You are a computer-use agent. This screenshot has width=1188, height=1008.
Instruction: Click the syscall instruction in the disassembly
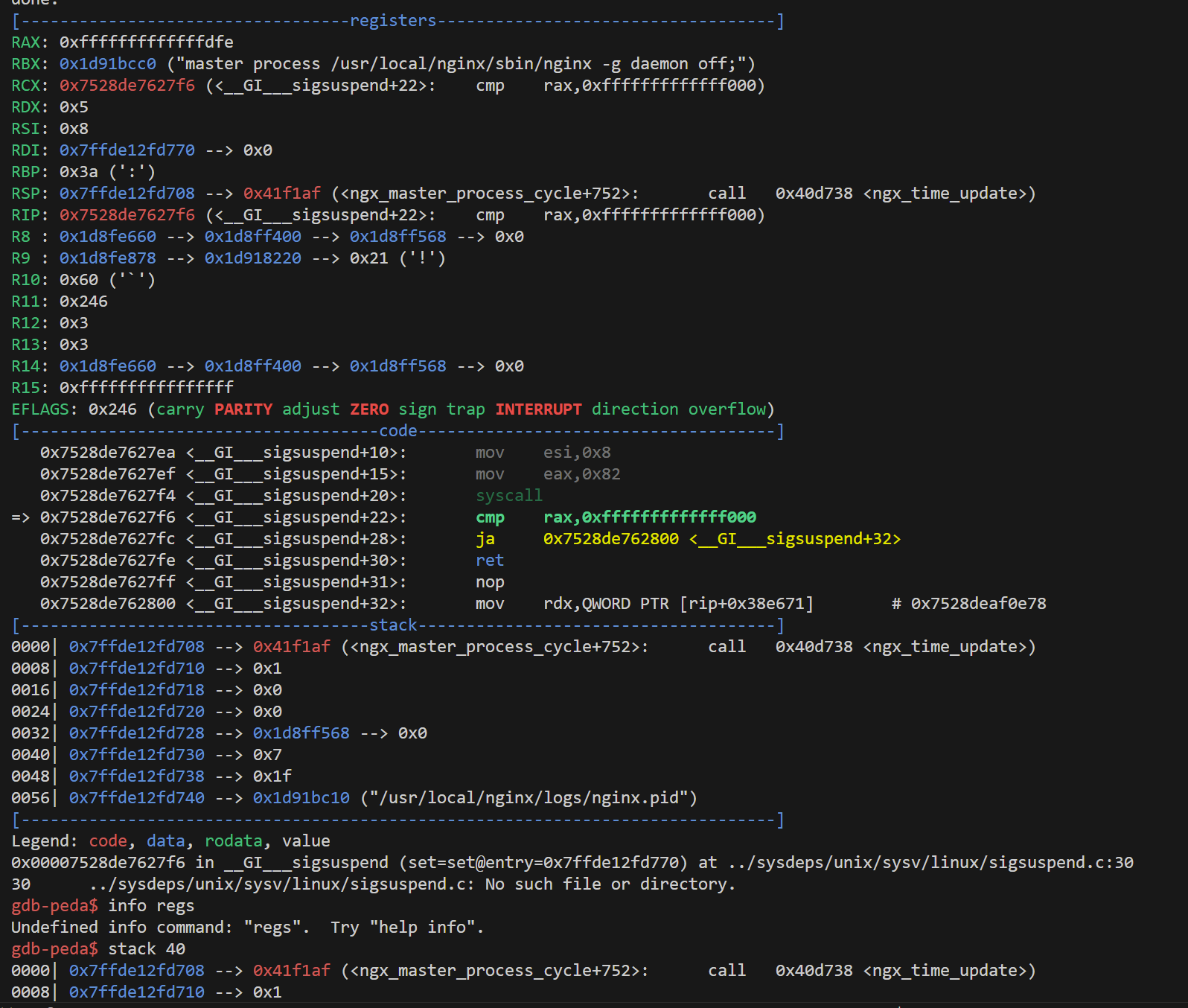pyautogui.click(x=509, y=496)
